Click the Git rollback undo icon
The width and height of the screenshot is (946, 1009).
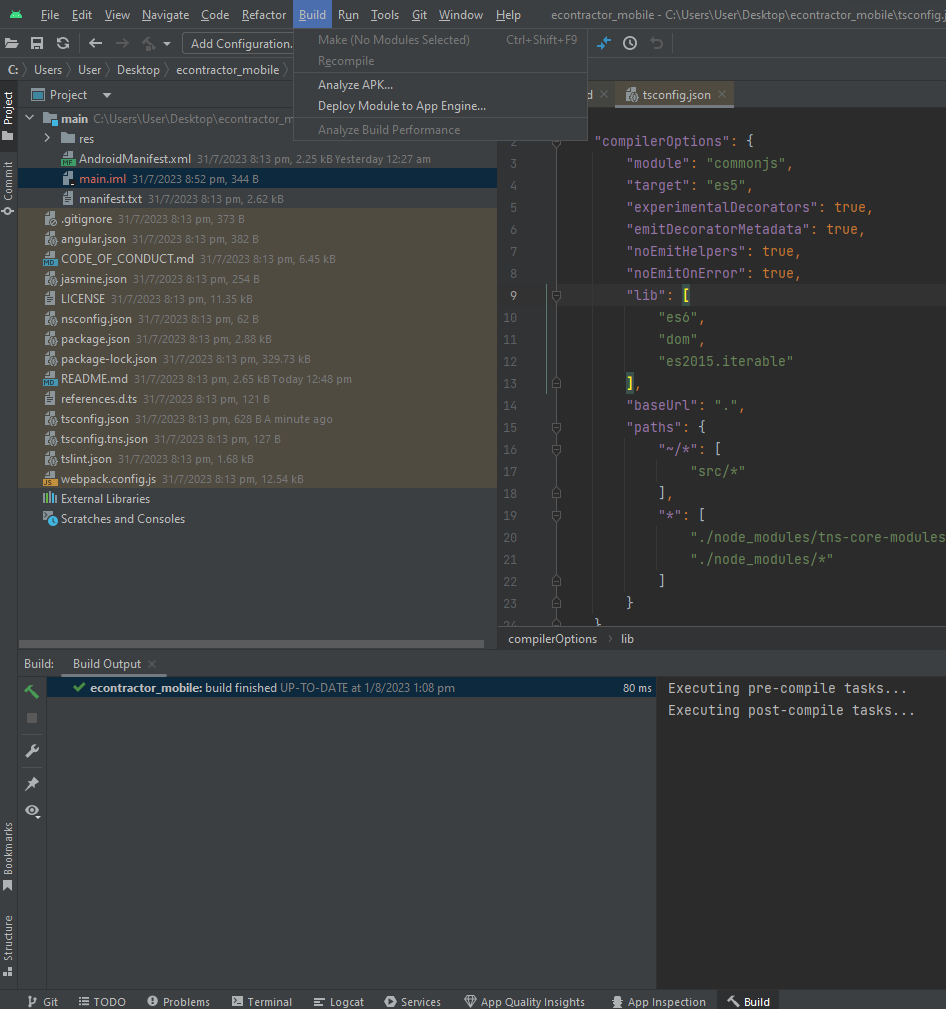point(656,43)
